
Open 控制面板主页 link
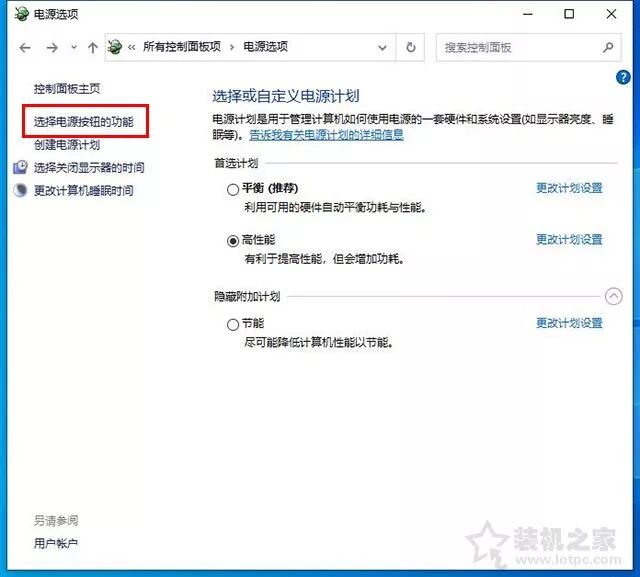point(67,89)
